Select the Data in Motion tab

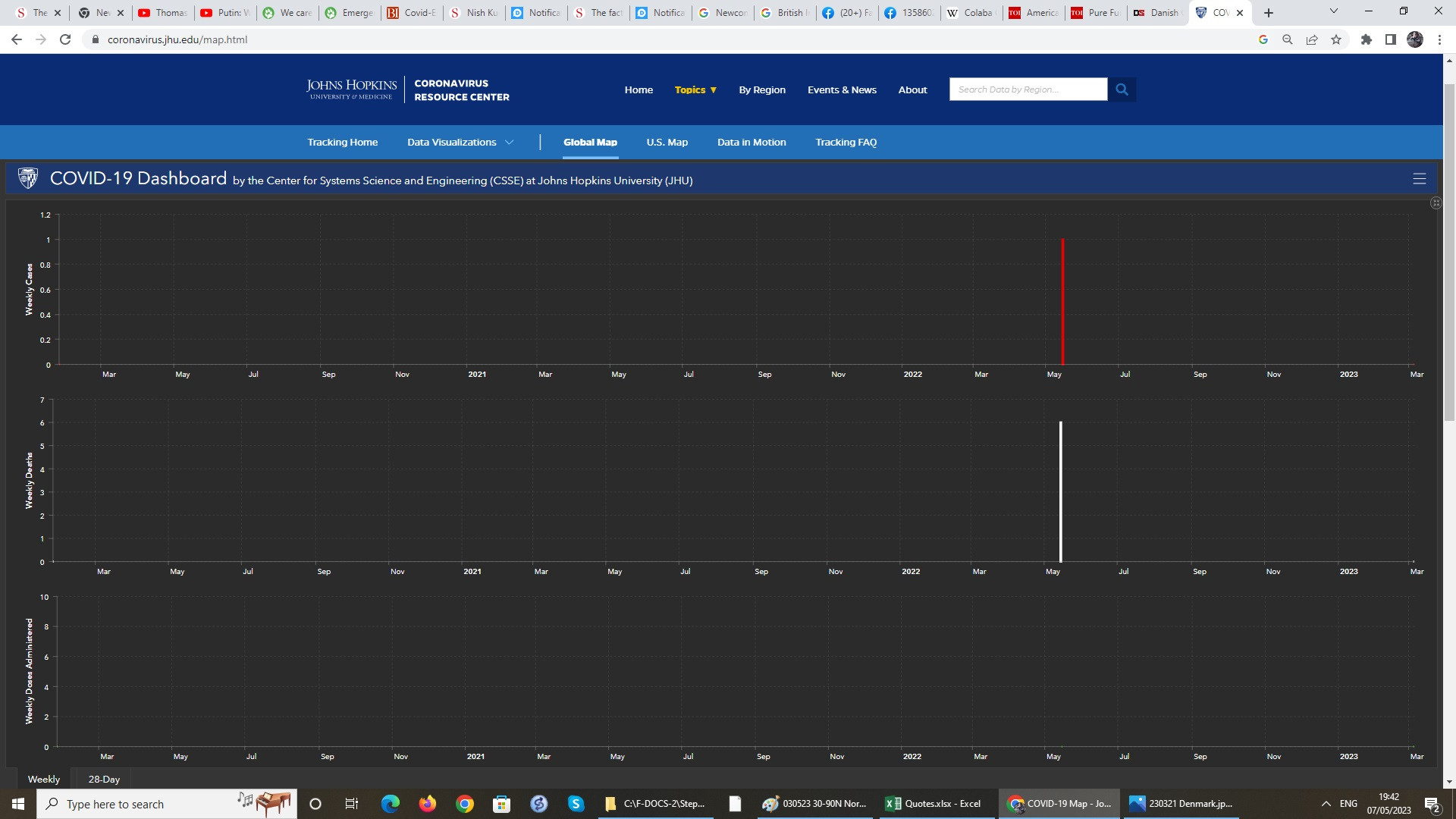(x=751, y=142)
